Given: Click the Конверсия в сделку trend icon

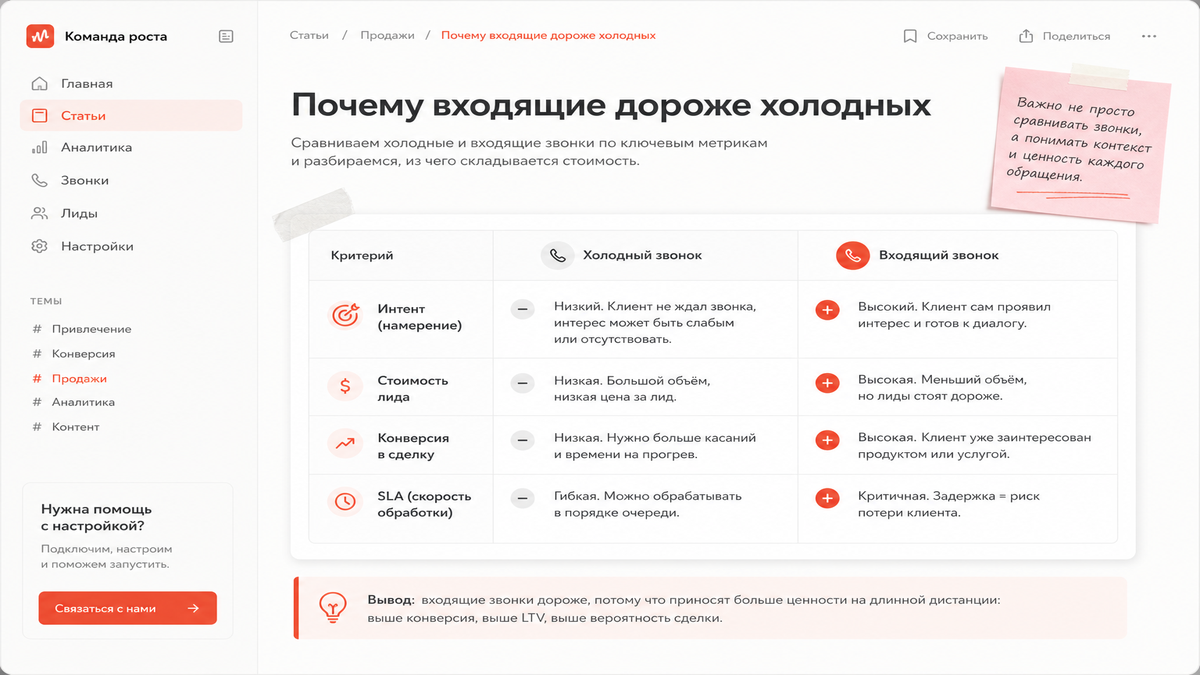Looking at the screenshot, I should pos(345,444).
